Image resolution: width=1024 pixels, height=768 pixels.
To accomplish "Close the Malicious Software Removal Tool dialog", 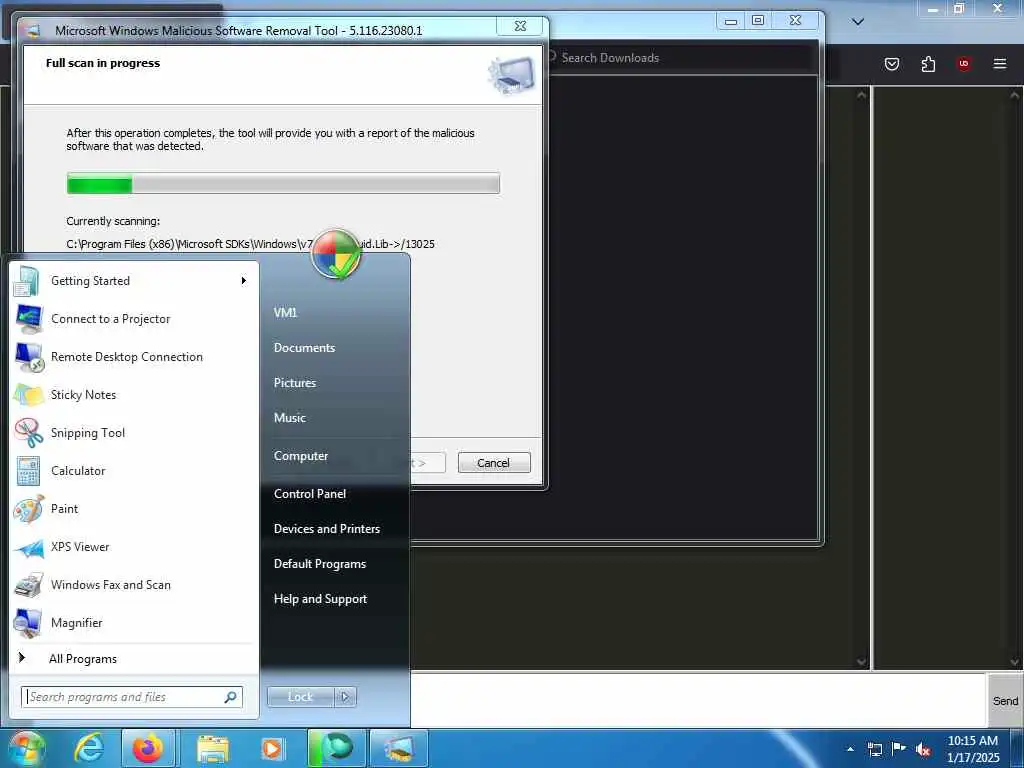I will point(520,26).
